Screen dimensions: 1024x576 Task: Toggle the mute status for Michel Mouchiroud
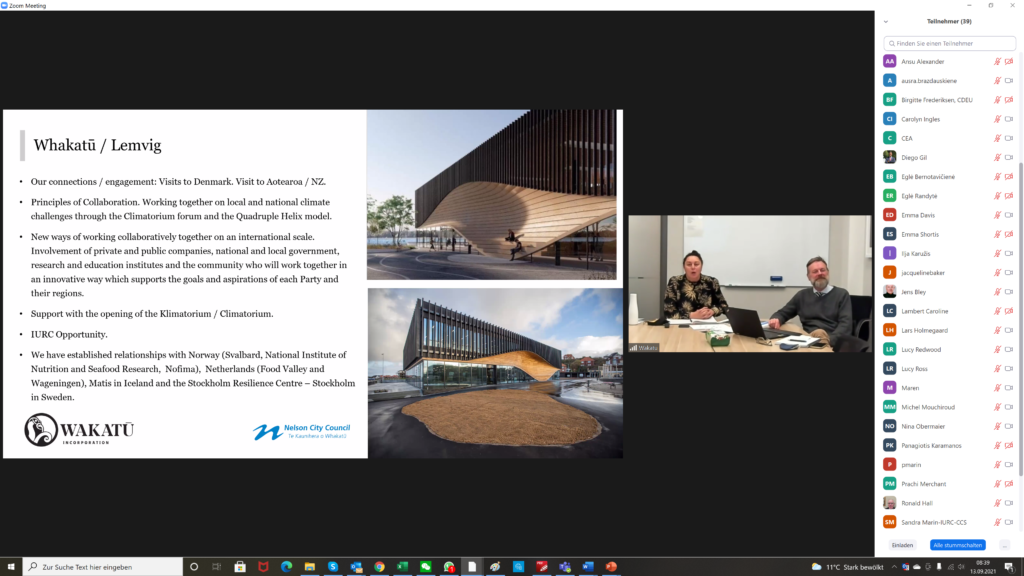[997, 407]
